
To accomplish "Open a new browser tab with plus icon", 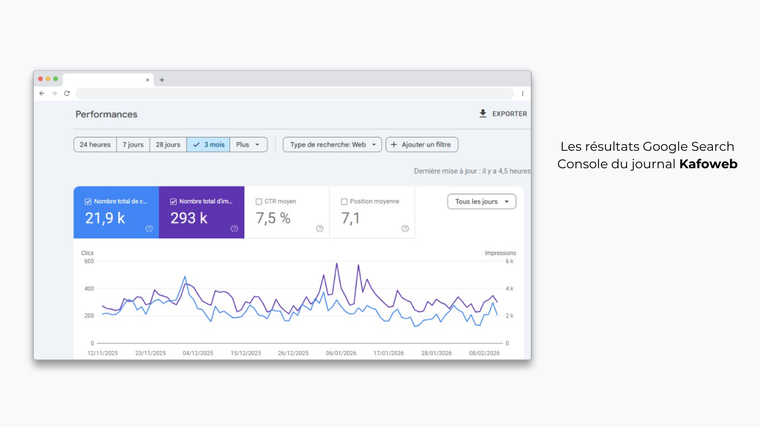I will (162, 80).
